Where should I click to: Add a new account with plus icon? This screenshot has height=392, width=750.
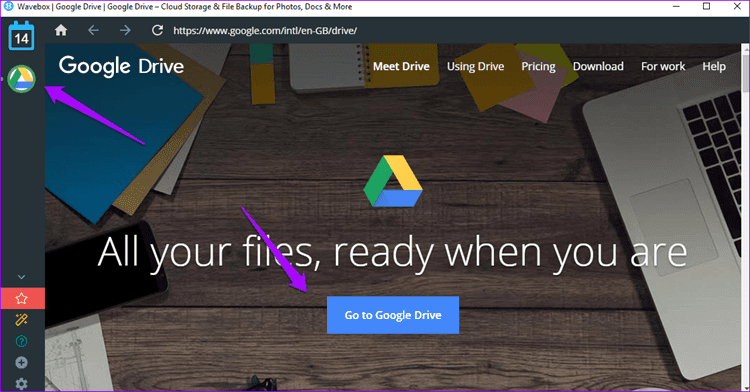pyautogui.click(x=22, y=363)
